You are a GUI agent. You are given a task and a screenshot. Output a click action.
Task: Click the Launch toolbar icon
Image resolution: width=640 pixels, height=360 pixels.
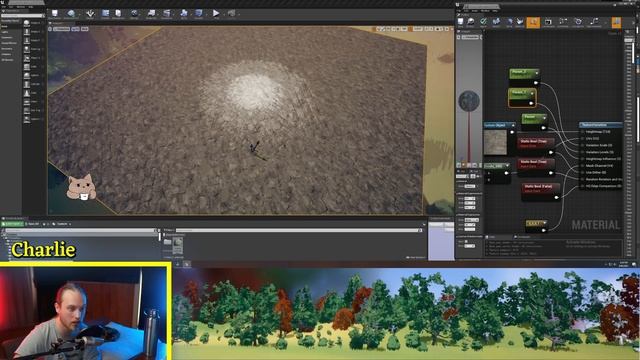coord(231,14)
